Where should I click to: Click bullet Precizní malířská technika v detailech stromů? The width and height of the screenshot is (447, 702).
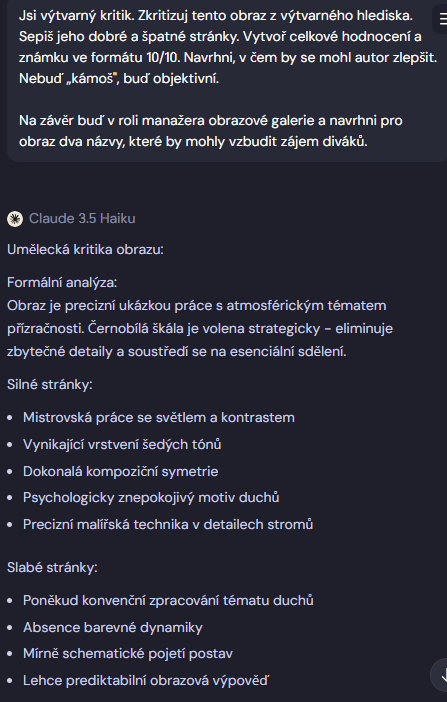(168, 524)
